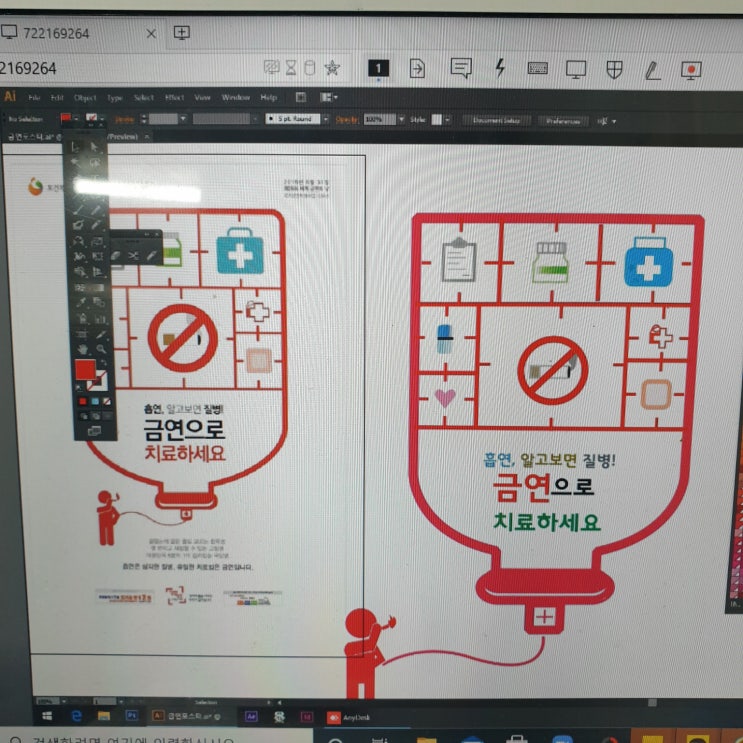Open Illustrator Window menu
The height and width of the screenshot is (743, 743).
tap(236, 98)
